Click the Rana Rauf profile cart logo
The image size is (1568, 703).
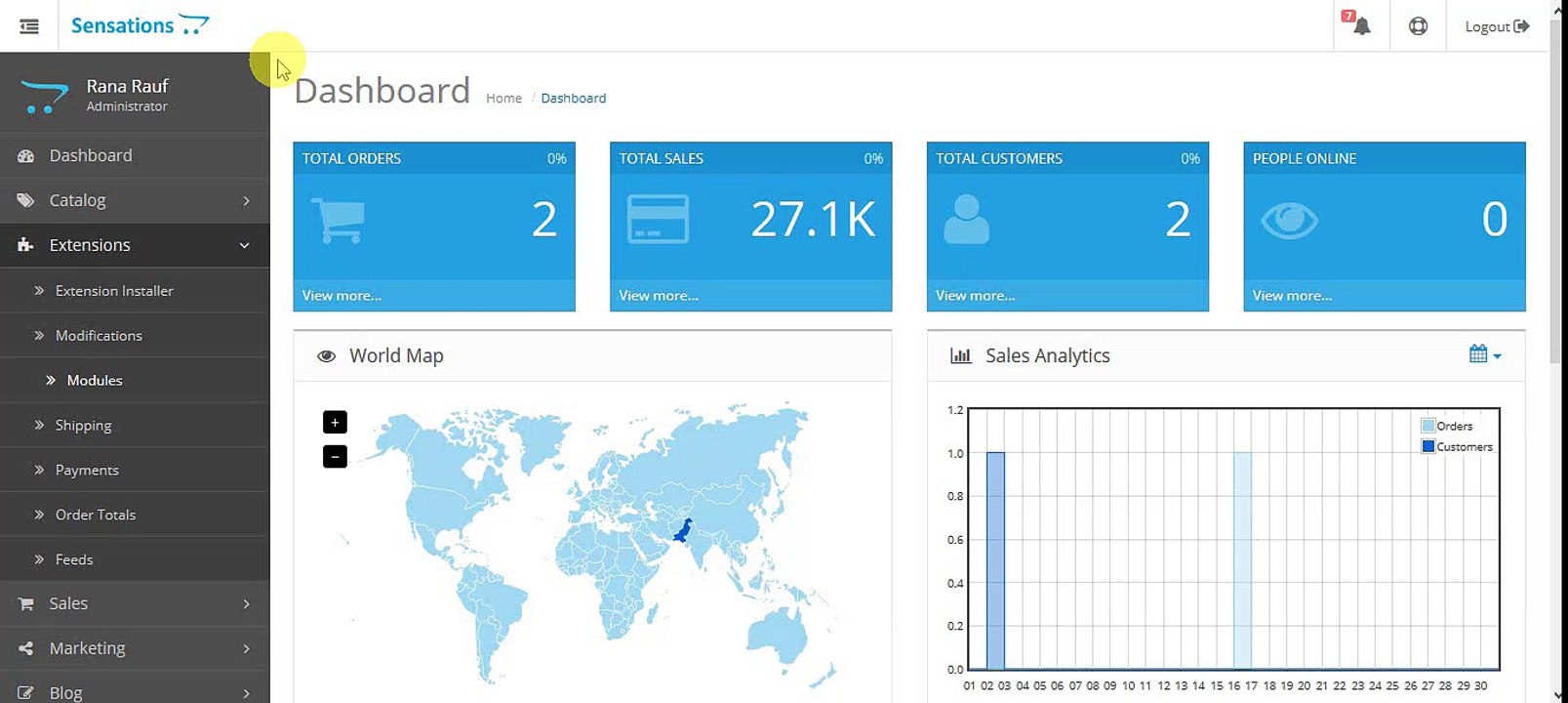point(44,96)
